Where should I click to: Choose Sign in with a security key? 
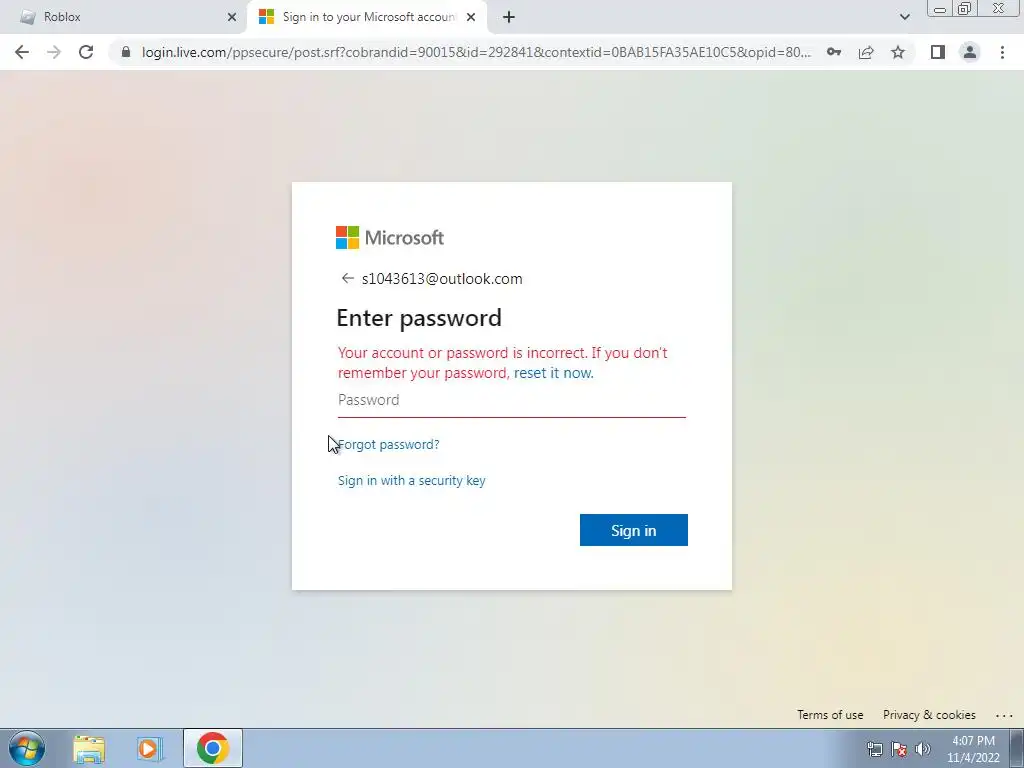(x=411, y=481)
